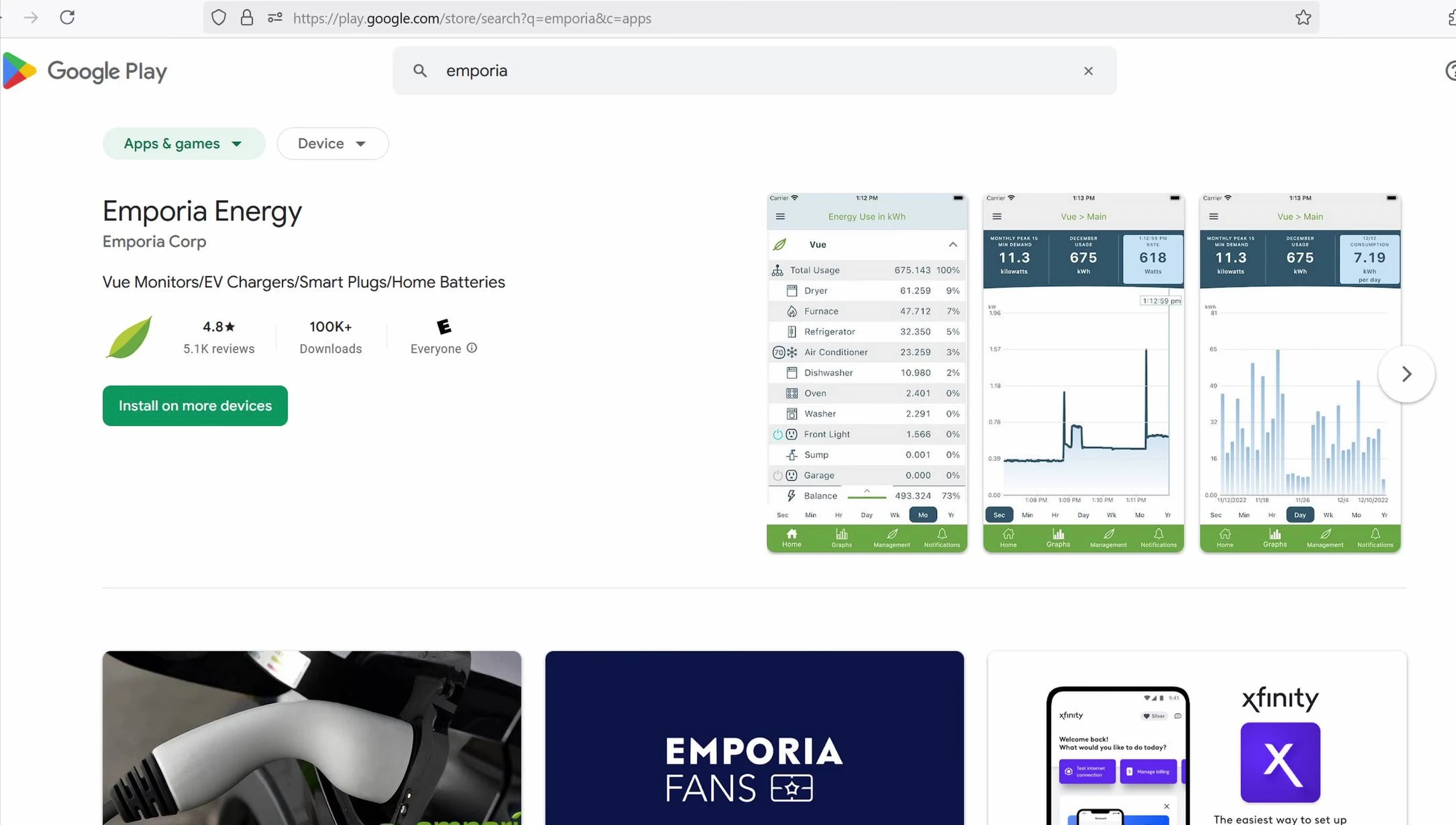Click the app description Vue Monitors text
This screenshot has width=1456, height=825.
point(304,282)
